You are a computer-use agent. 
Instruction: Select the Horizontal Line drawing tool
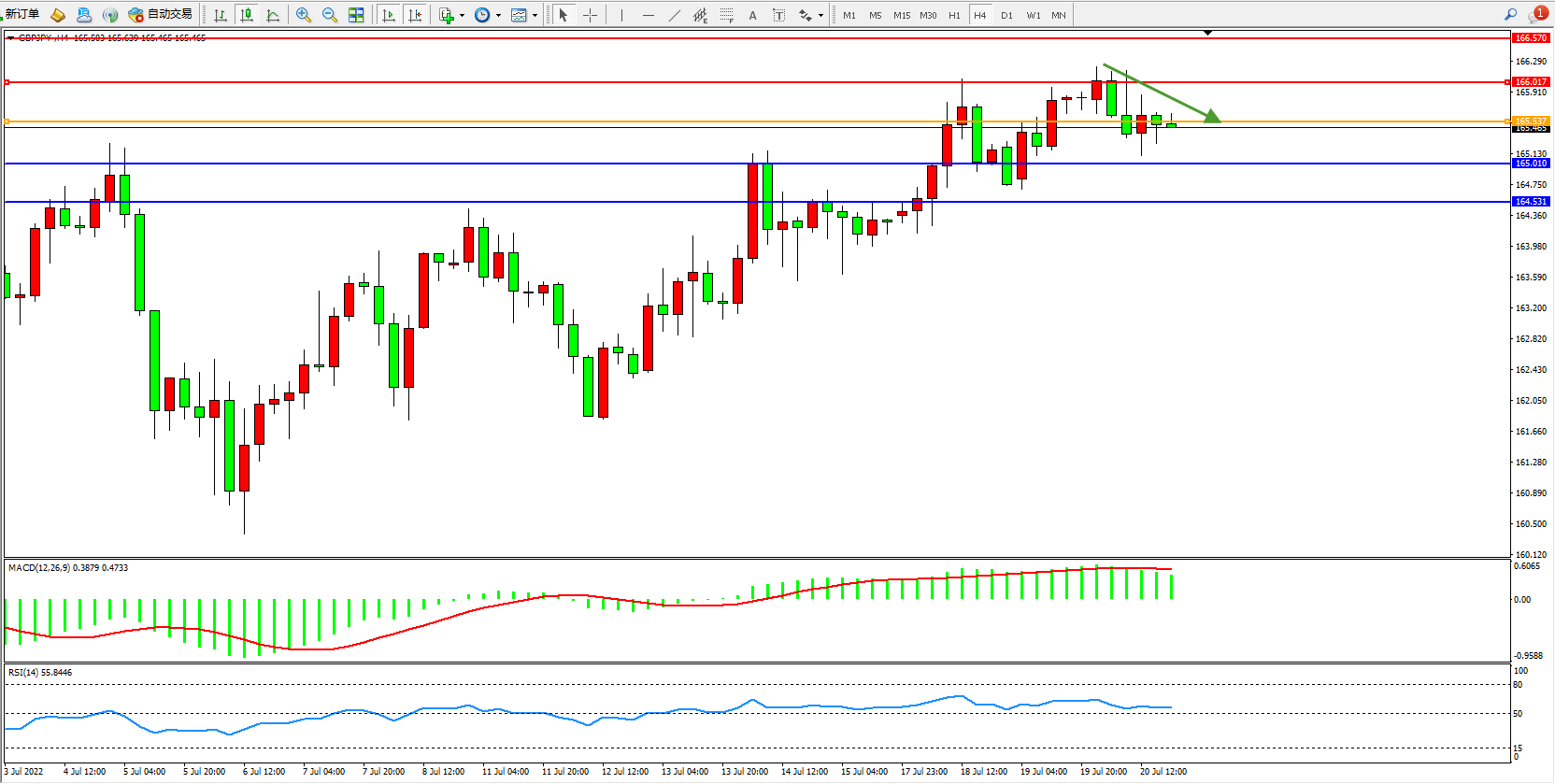(x=649, y=15)
